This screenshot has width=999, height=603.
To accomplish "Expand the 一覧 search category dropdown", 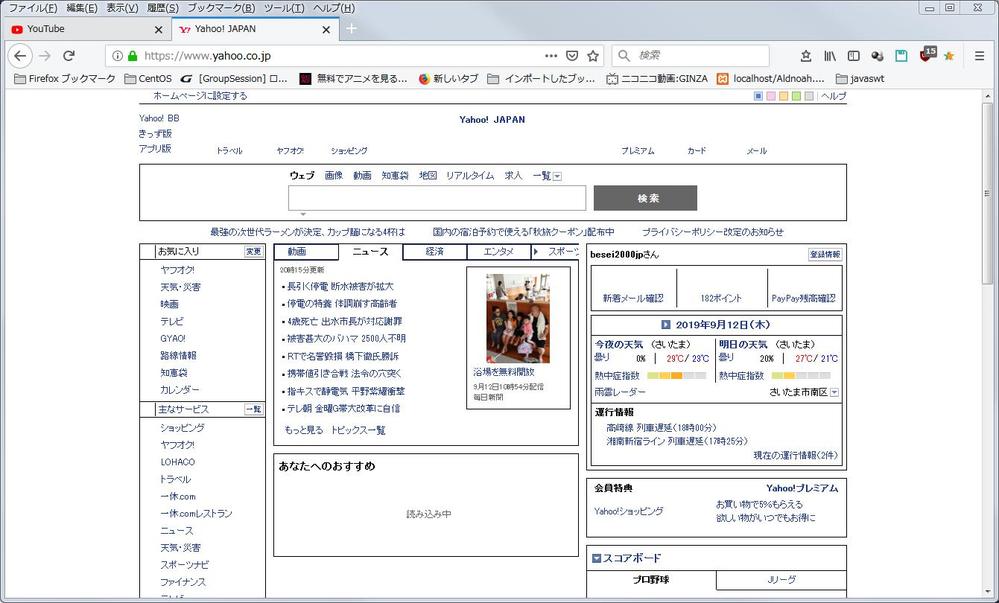I will pos(557,176).
